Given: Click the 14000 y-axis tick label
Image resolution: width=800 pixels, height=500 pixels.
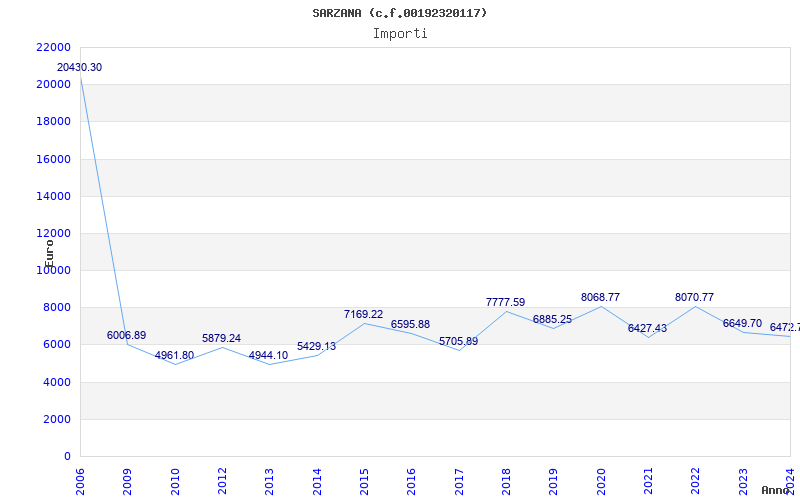Looking at the screenshot, I should click(54, 196).
